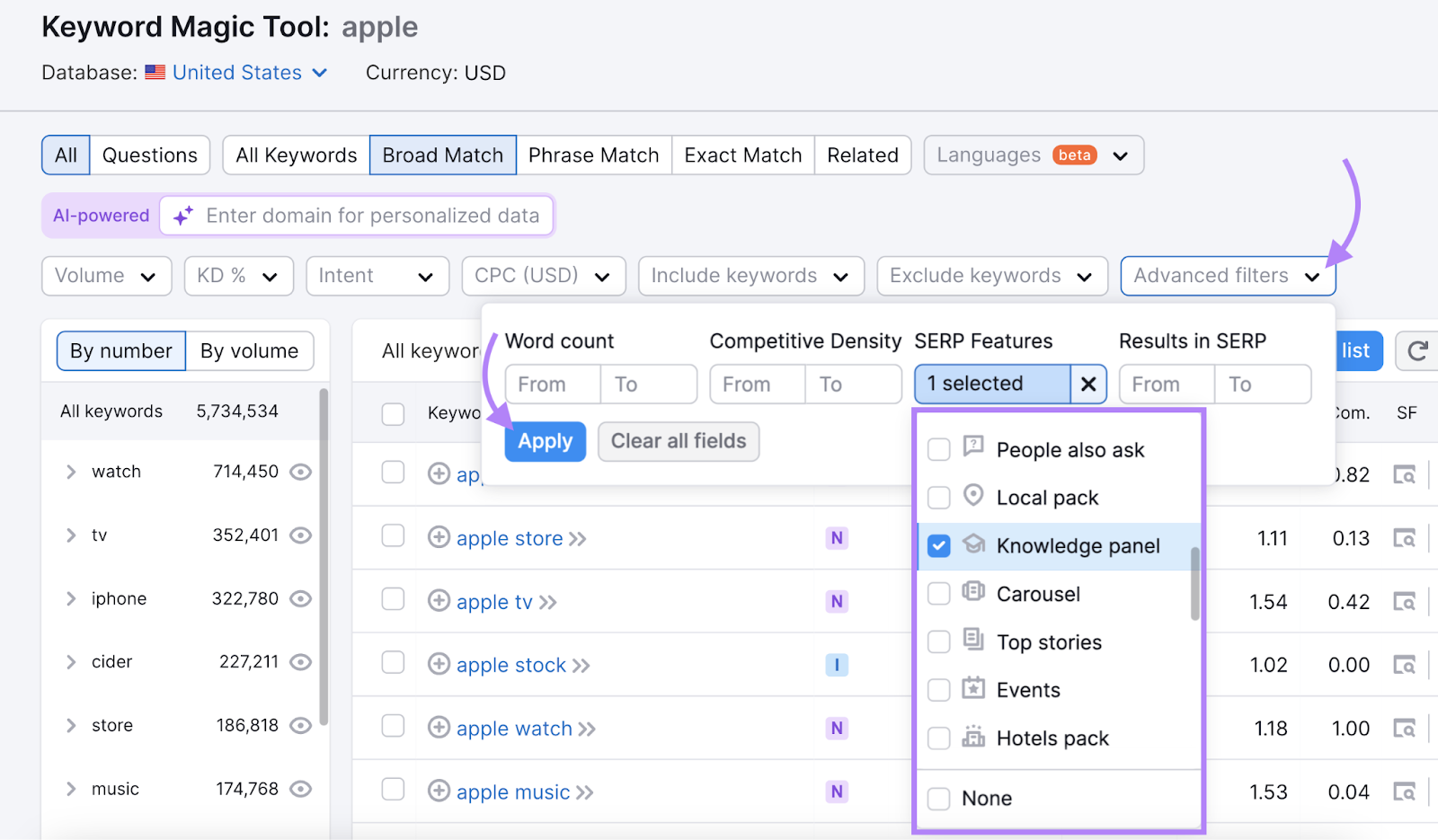Uncheck the Knowledge panel checkbox
The height and width of the screenshot is (840, 1438).
coord(938,545)
